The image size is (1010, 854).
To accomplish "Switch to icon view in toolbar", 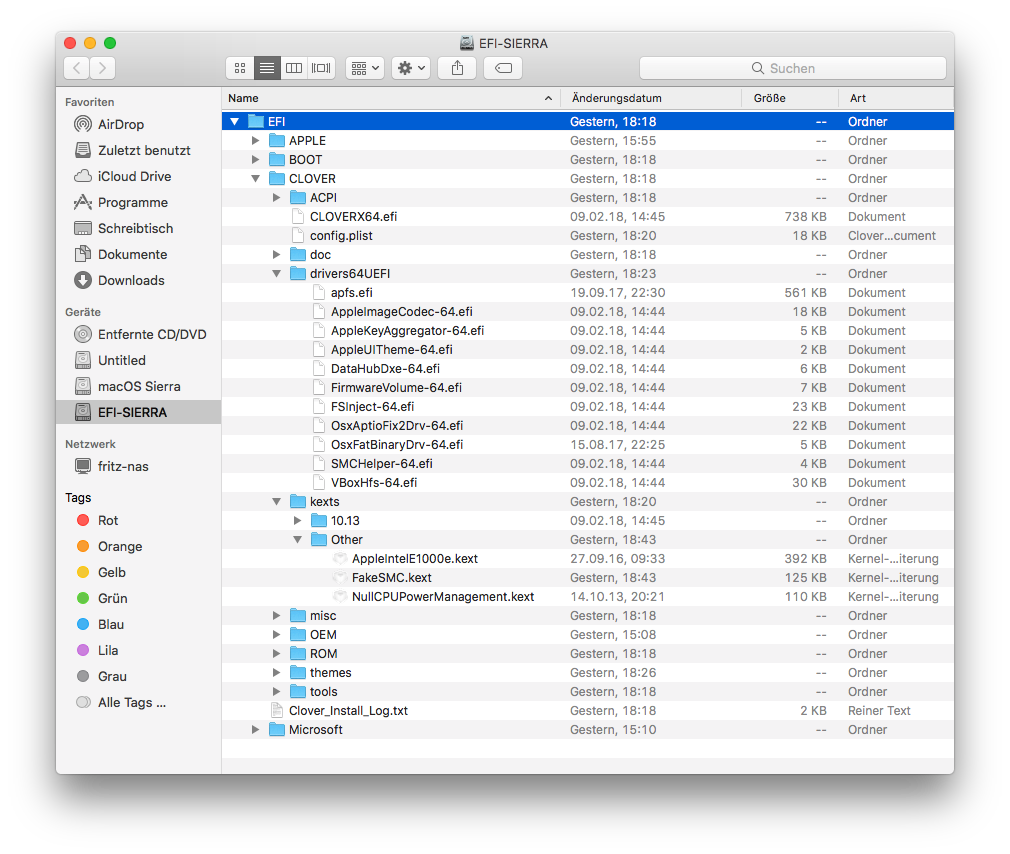I will 240,68.
